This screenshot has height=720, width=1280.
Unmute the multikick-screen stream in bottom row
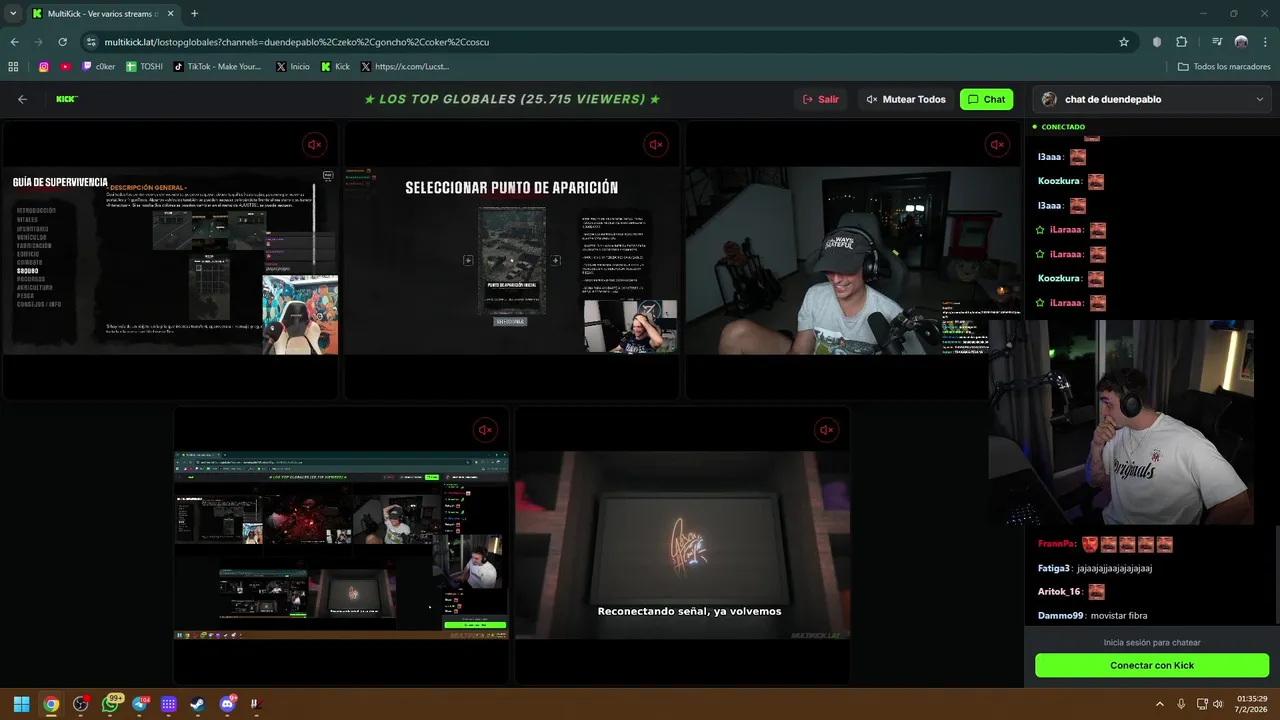(485, 430)
